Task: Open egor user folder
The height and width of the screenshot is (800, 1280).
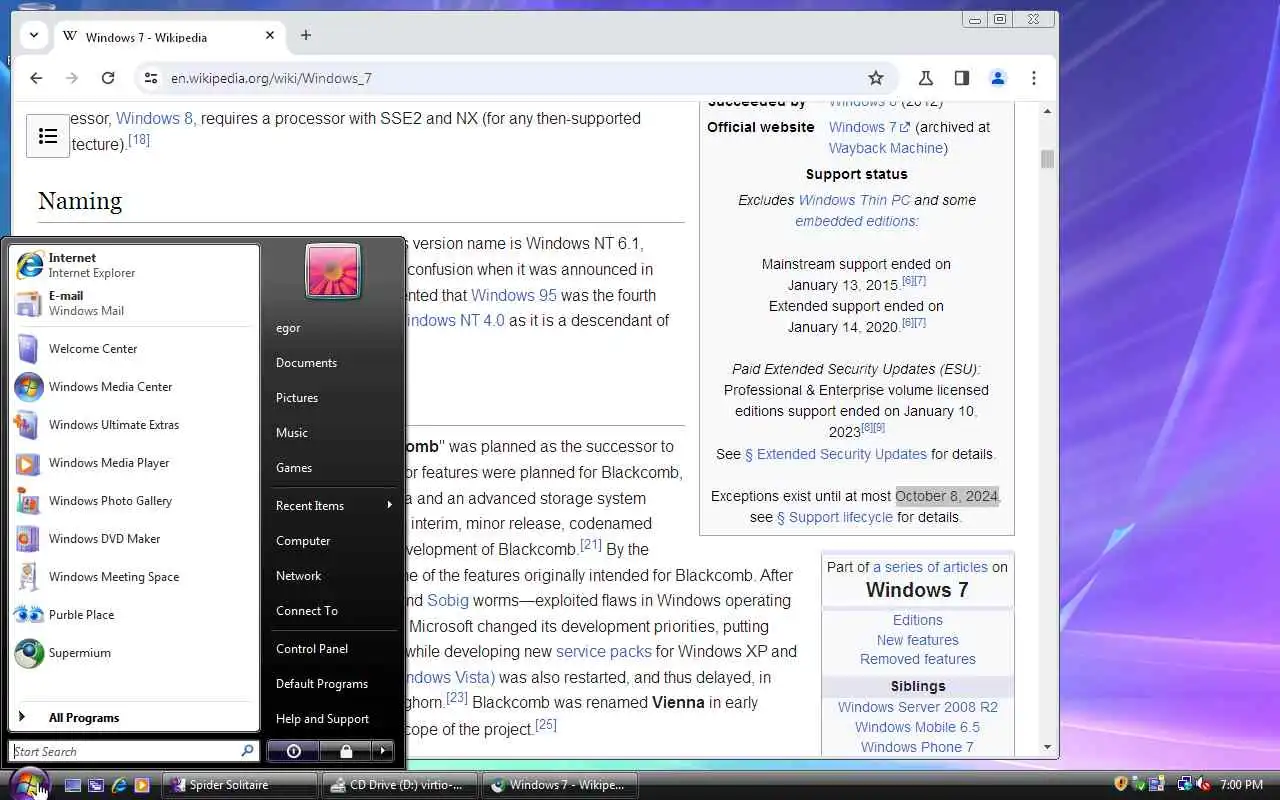Action: click(333, 328)
